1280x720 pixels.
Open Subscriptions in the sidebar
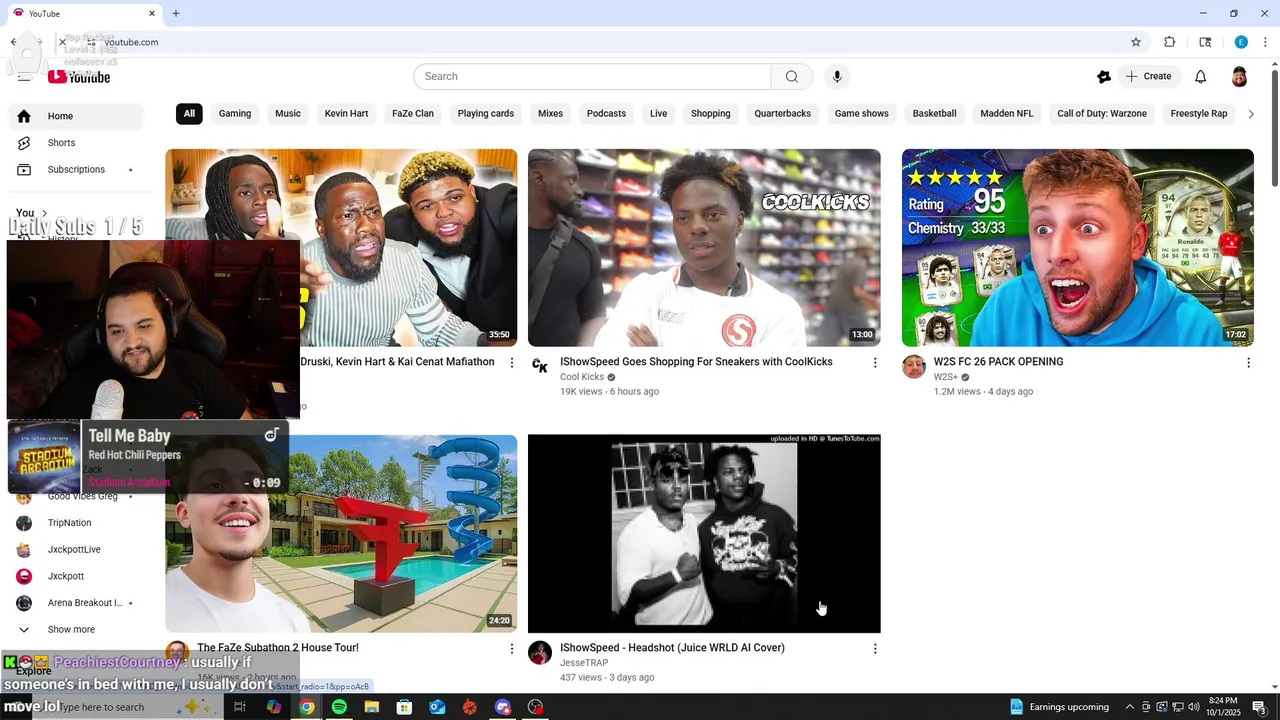tap(76, 170)
